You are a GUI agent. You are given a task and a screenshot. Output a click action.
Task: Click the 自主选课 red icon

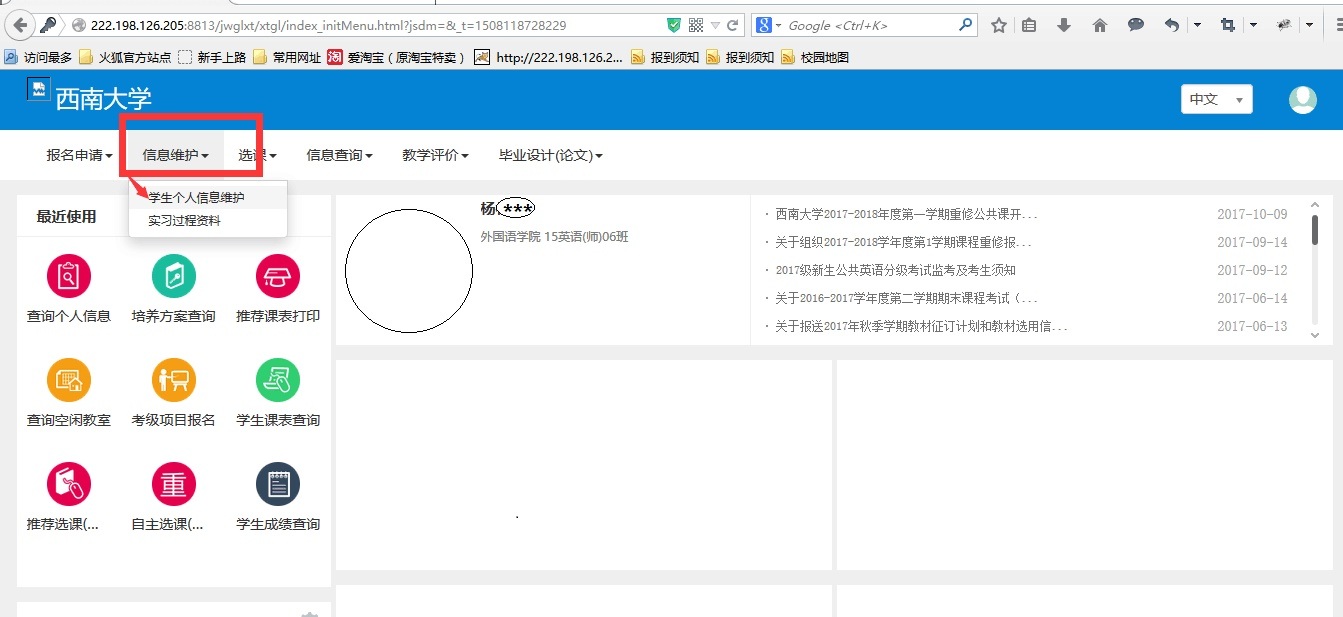173,484
